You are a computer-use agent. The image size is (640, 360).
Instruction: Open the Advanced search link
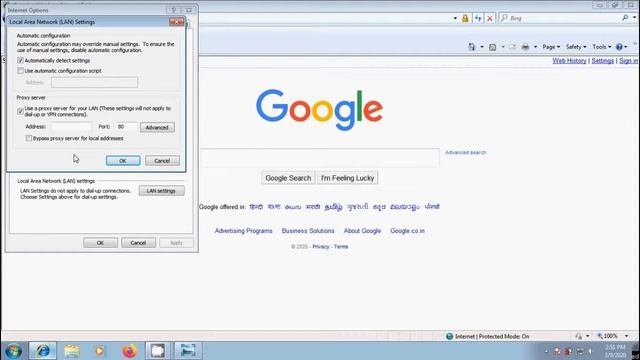pos(465,152)
